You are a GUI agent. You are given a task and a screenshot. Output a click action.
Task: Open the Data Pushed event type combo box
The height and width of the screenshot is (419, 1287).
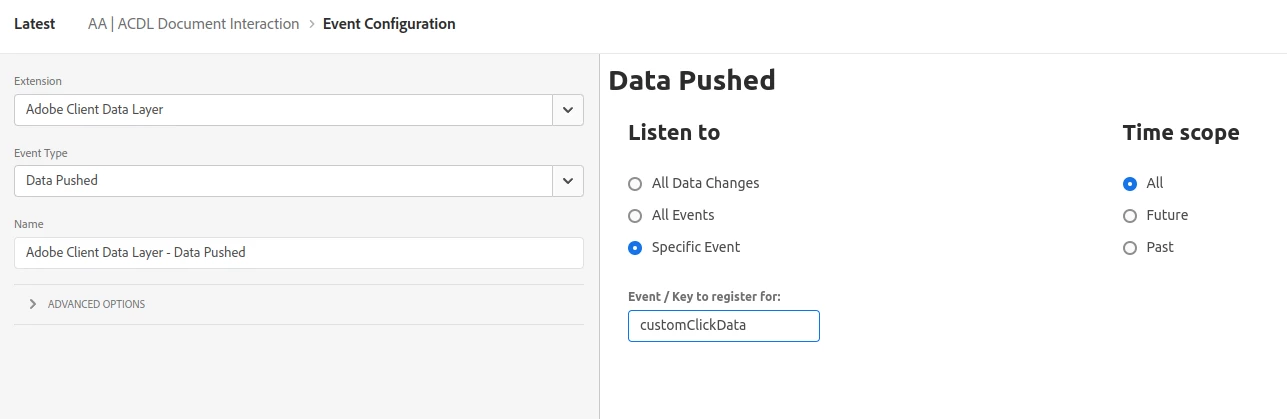click(283, 181)
